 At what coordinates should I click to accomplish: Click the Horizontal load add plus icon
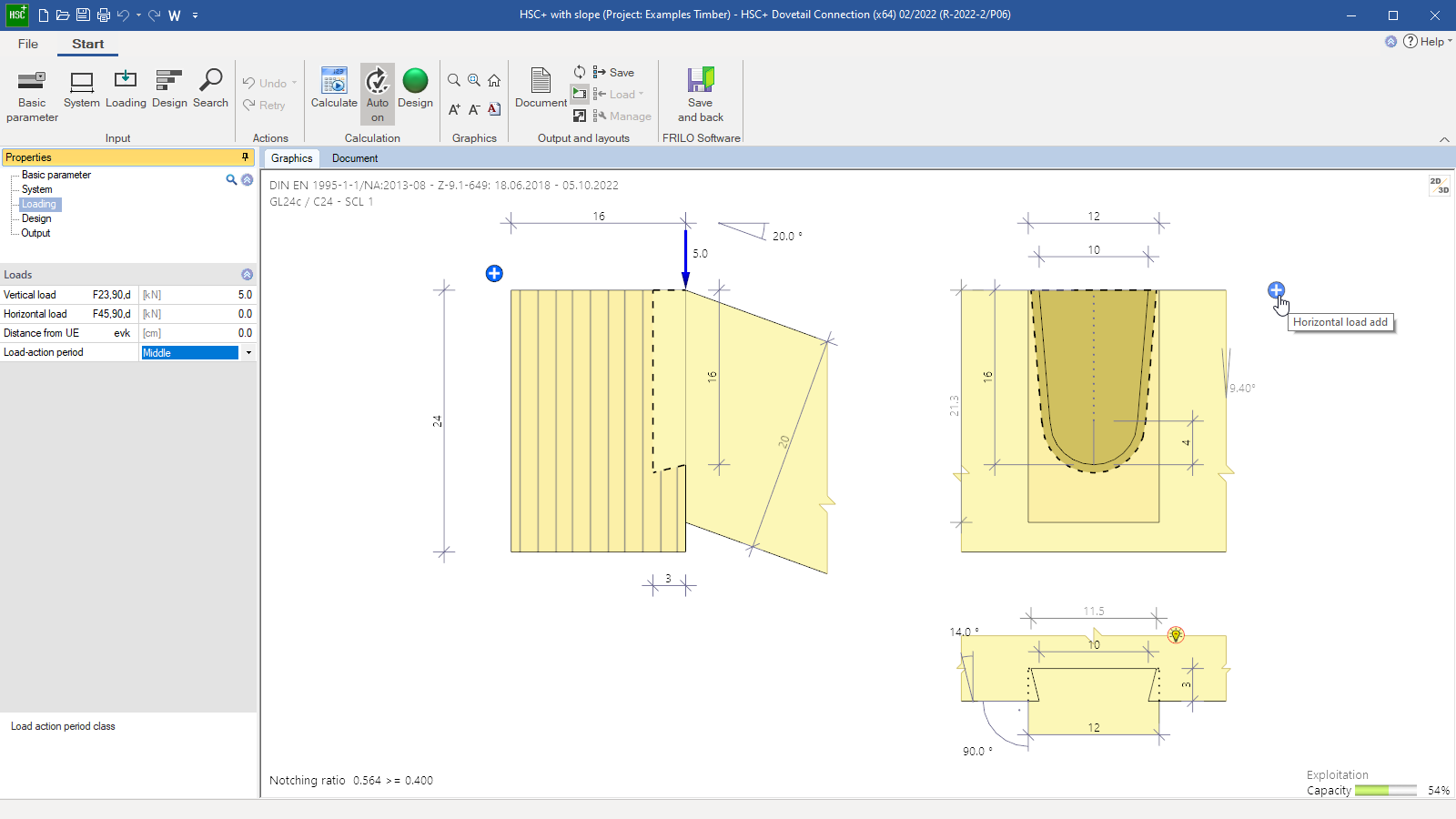click(1276, 290)
